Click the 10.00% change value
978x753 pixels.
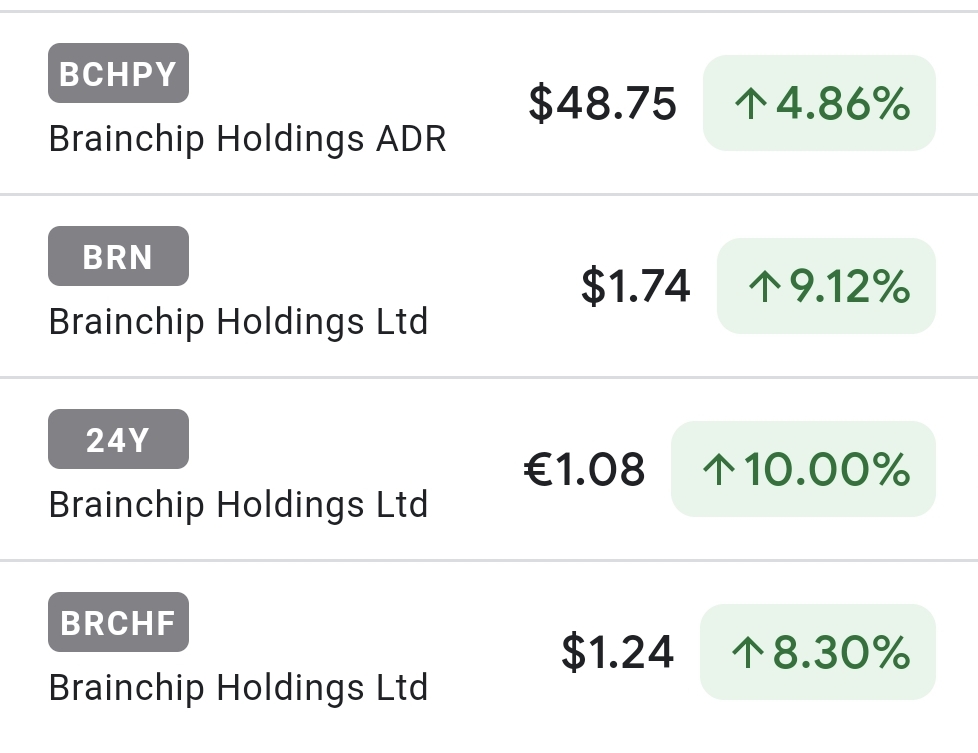[827, 470]
